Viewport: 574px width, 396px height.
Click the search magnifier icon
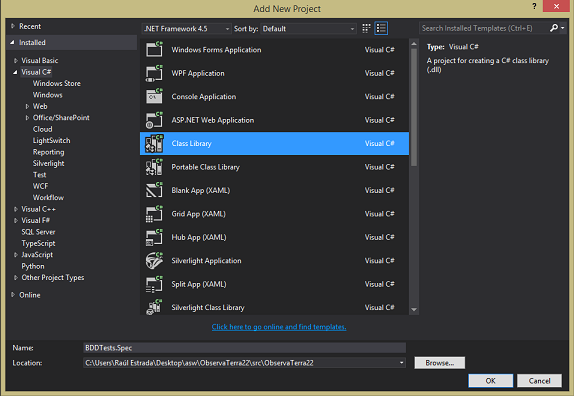coord(554,28)
